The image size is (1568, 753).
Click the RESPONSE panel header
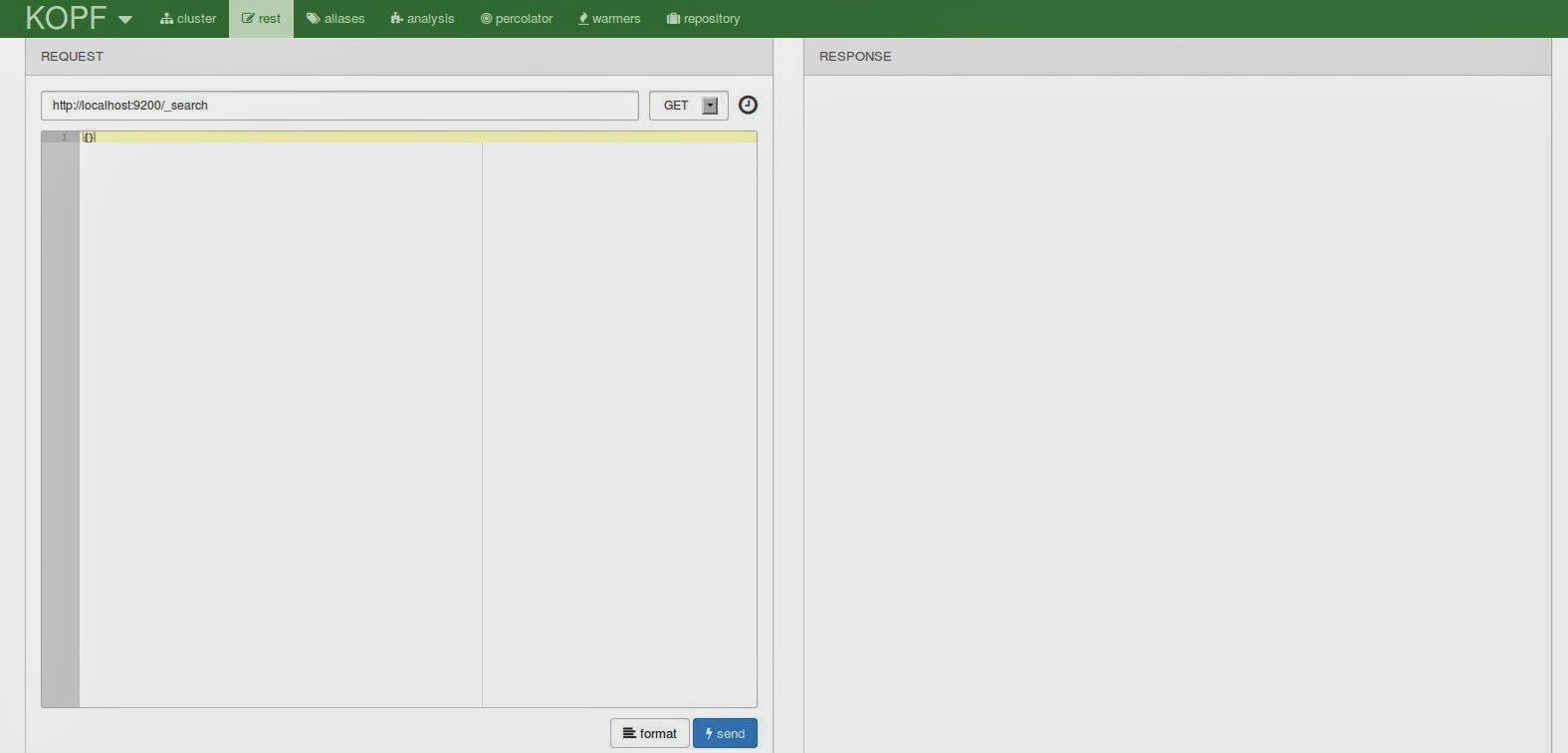1178,57
